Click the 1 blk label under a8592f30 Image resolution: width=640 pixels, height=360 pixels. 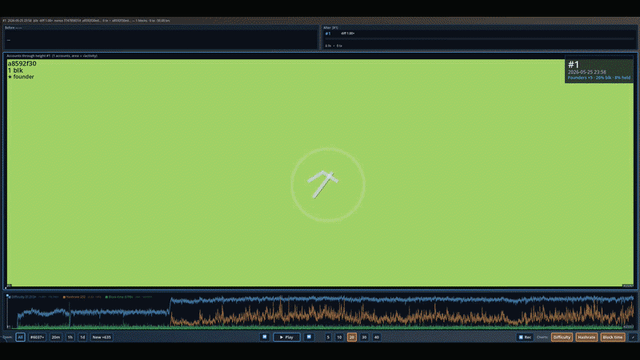16,70
